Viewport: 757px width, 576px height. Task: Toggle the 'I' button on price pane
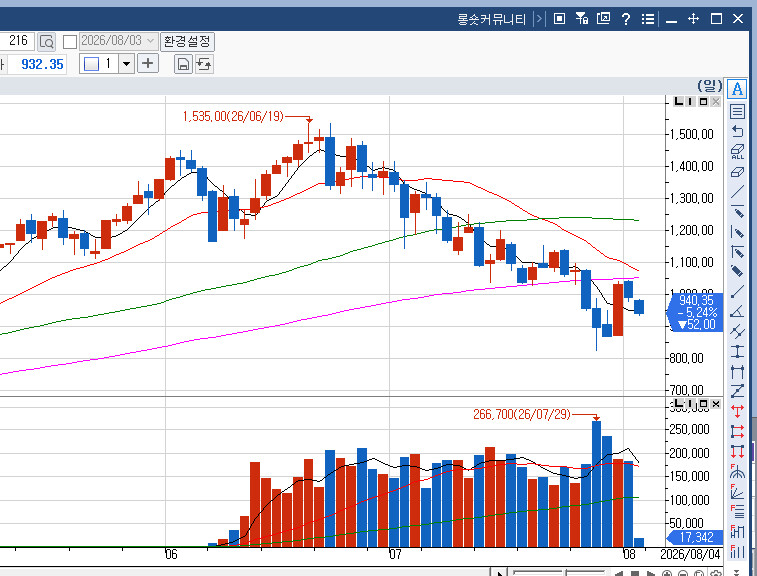tap(690, 101)
